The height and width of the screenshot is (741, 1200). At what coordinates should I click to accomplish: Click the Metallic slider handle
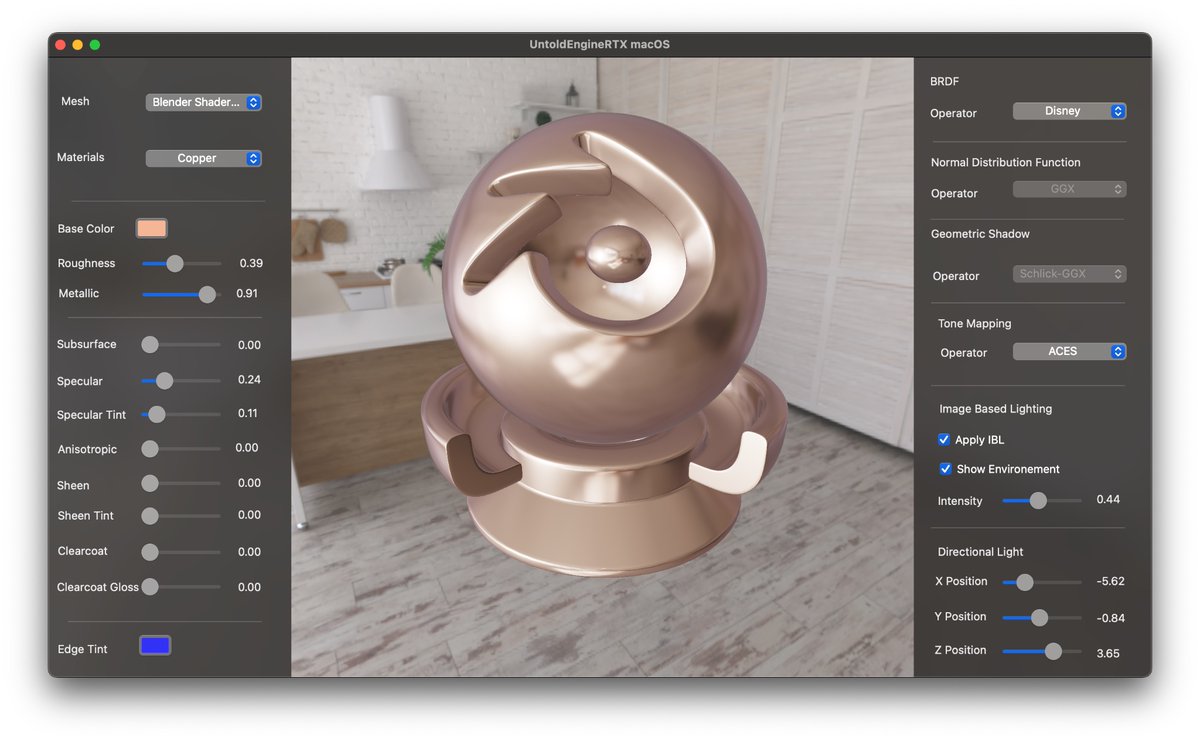(x=207, y=294)
